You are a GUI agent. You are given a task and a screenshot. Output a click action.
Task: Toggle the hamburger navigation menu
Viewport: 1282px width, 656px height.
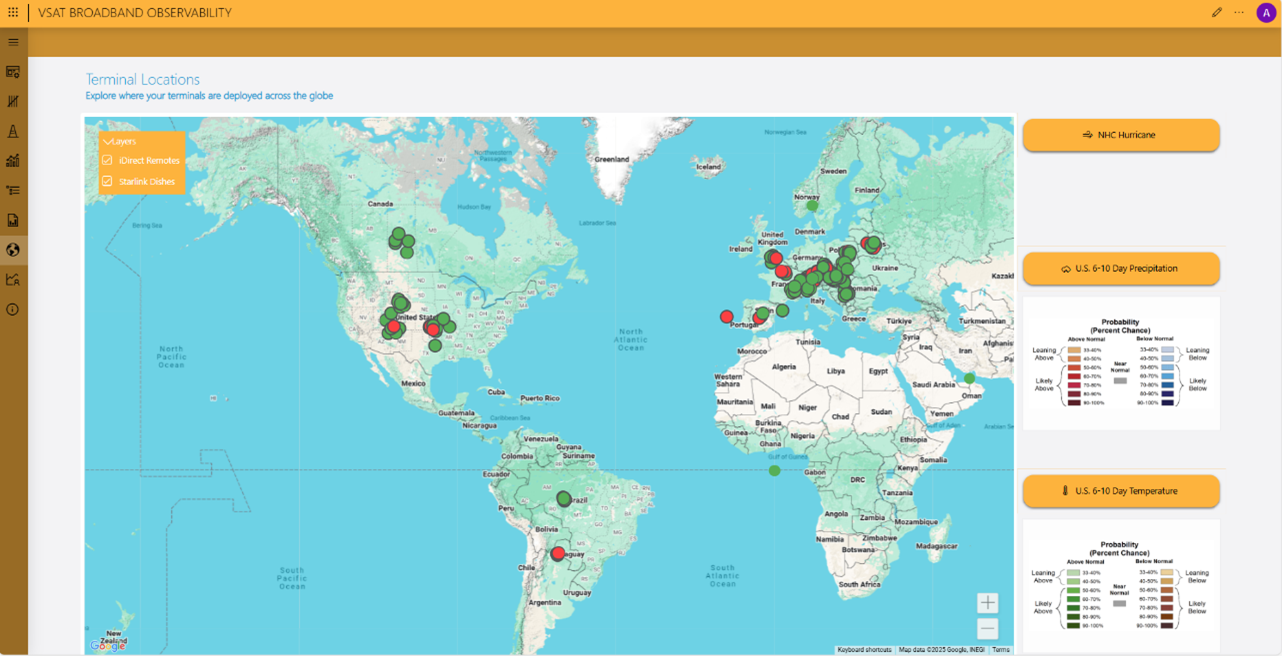(x=13, y=42)
